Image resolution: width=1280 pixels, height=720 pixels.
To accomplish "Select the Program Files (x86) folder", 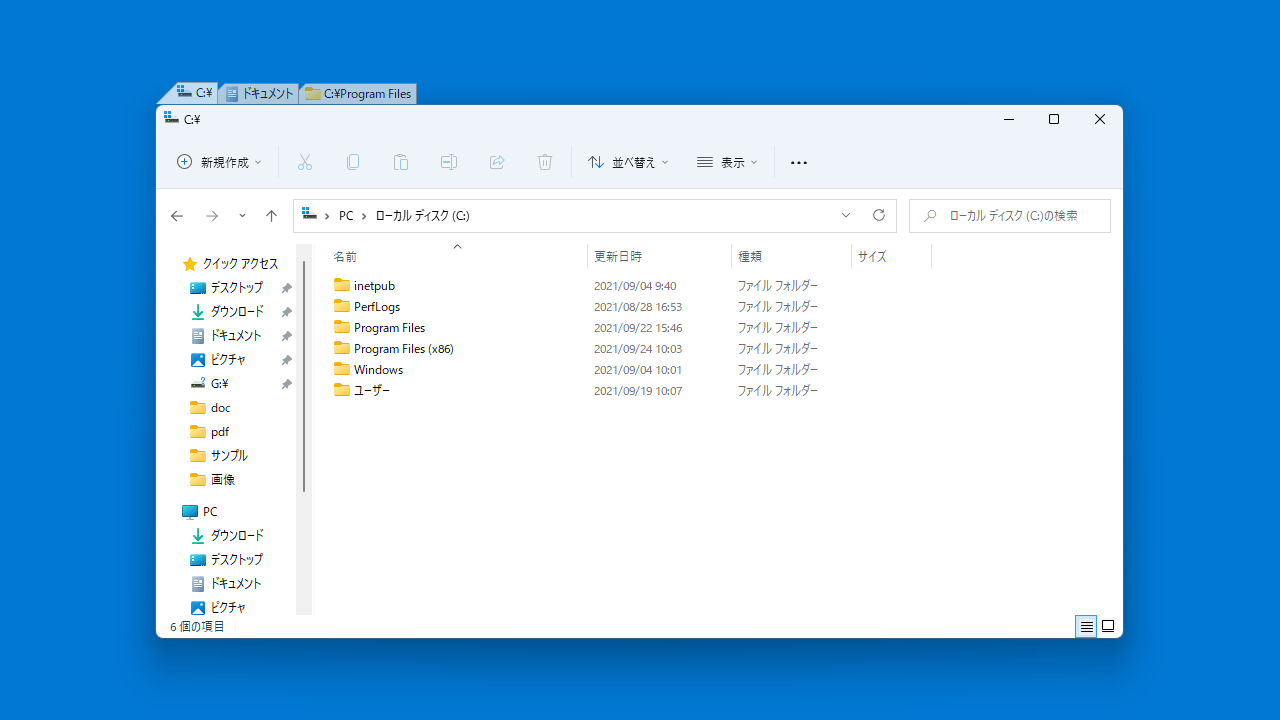I will click(x=403, y=349).
